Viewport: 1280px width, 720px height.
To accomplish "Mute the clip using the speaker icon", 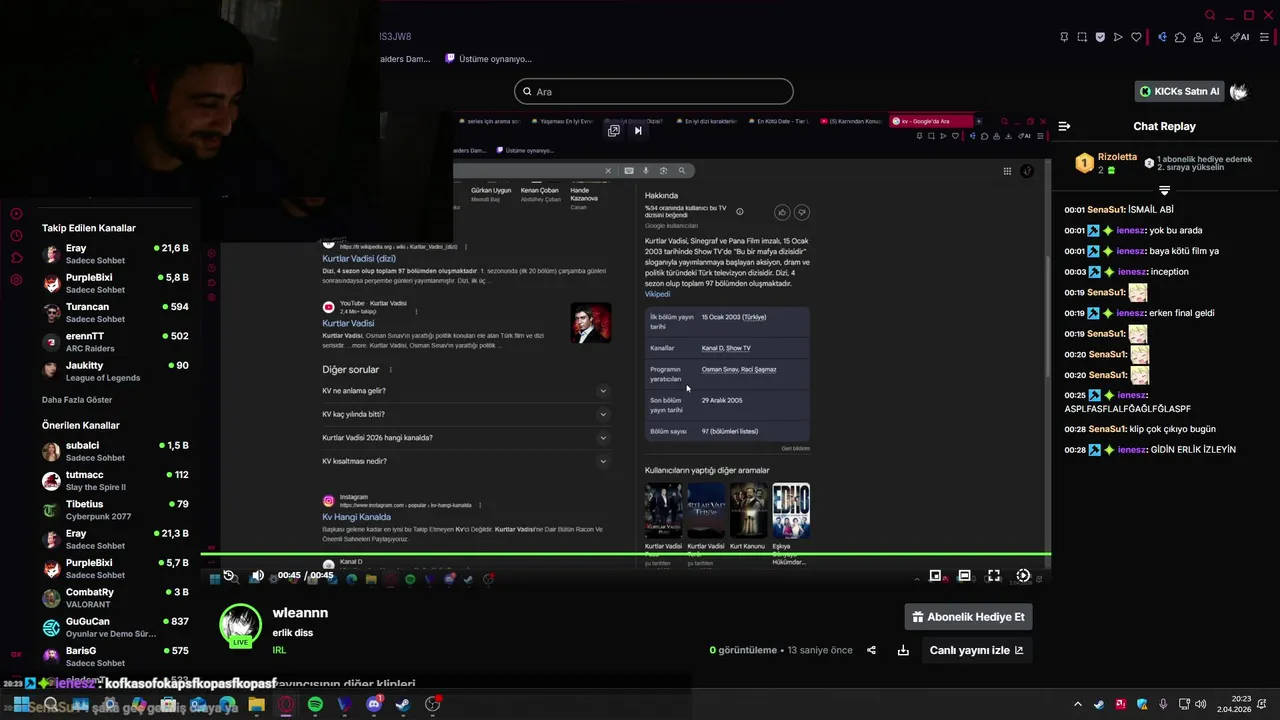I will click(x=257, y=575).
